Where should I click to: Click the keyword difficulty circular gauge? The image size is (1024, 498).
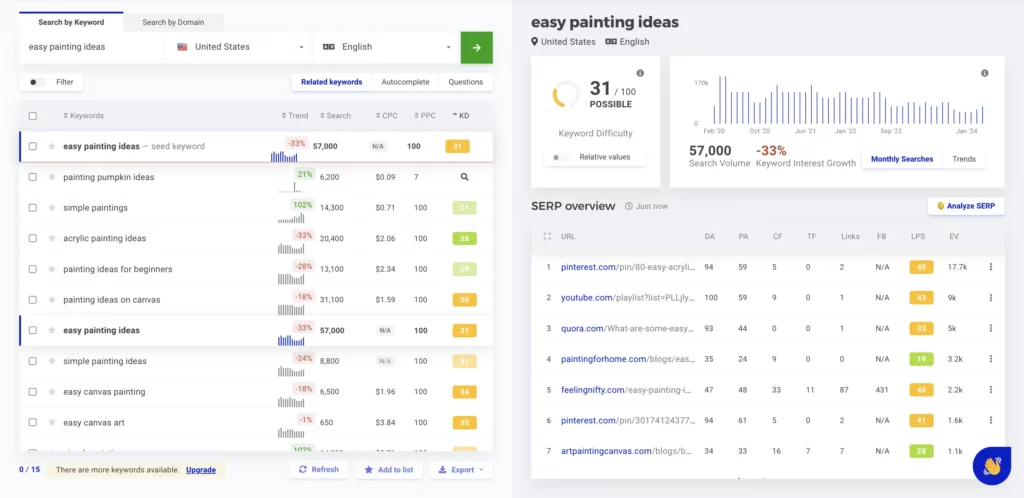click(566, 94)
